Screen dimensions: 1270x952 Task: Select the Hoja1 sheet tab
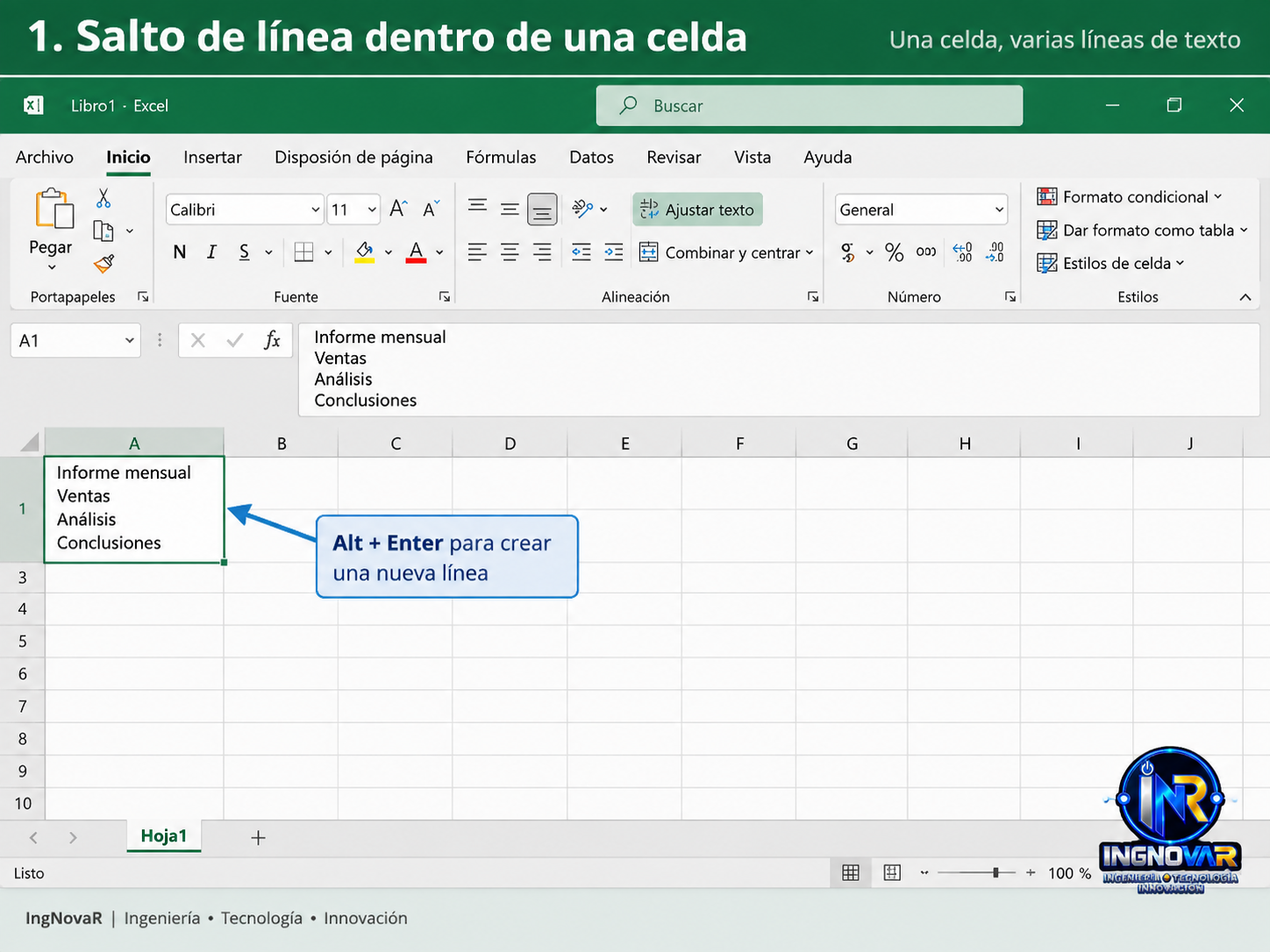[x=164, y=836]
